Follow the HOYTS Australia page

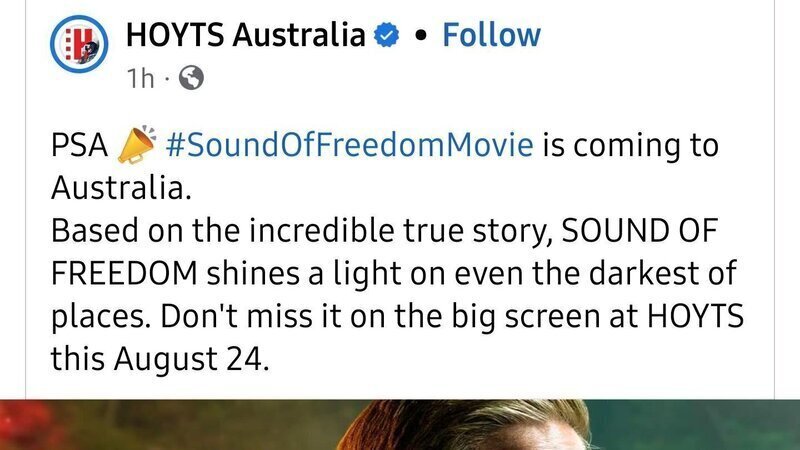click(491, 36)
